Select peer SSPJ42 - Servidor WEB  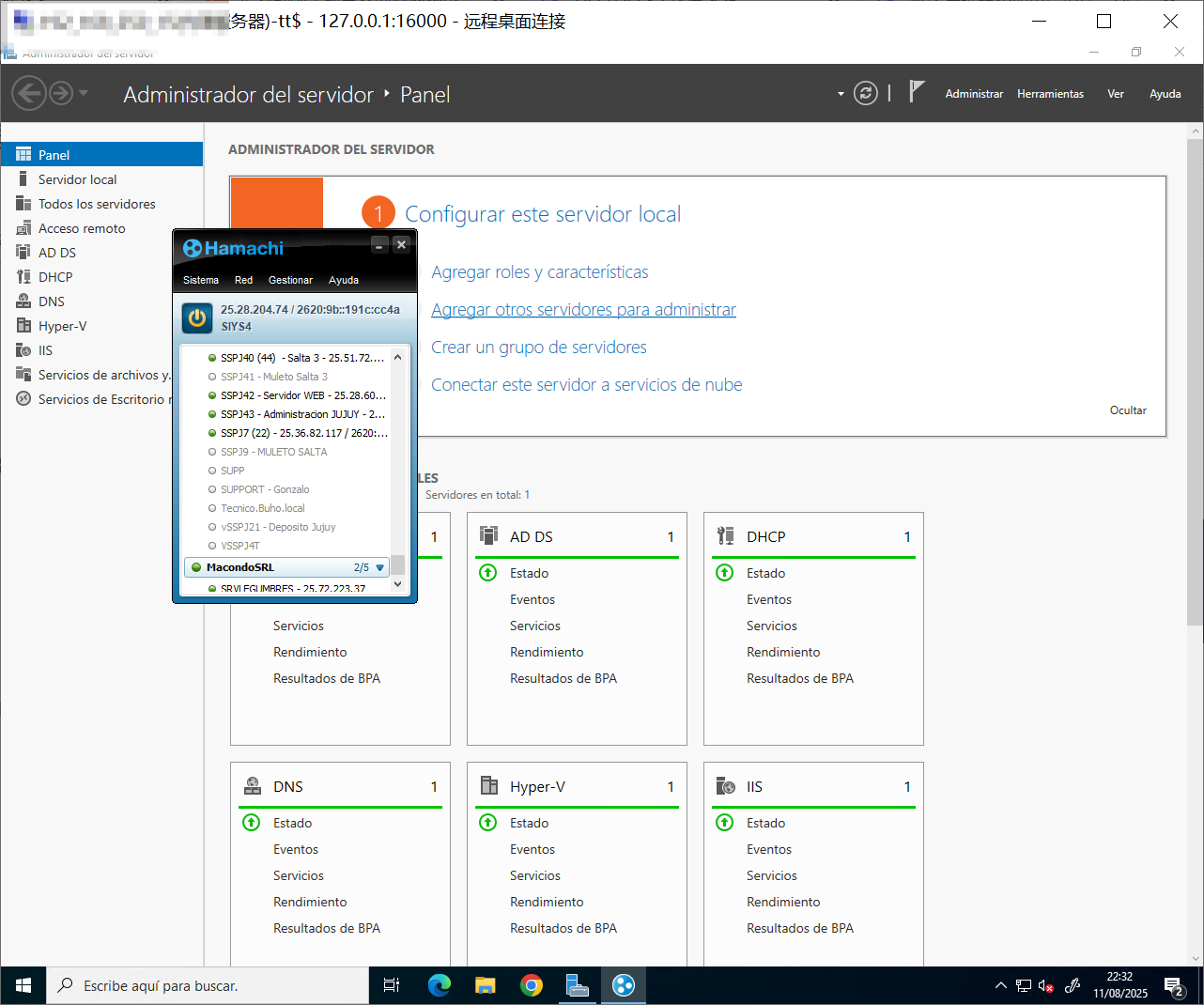pos(296,395)
